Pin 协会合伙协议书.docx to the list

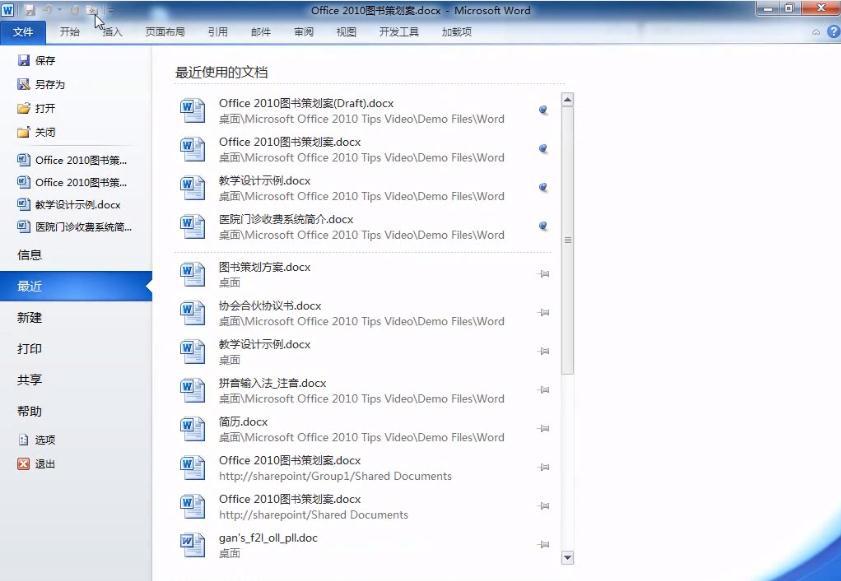[543, 313]
